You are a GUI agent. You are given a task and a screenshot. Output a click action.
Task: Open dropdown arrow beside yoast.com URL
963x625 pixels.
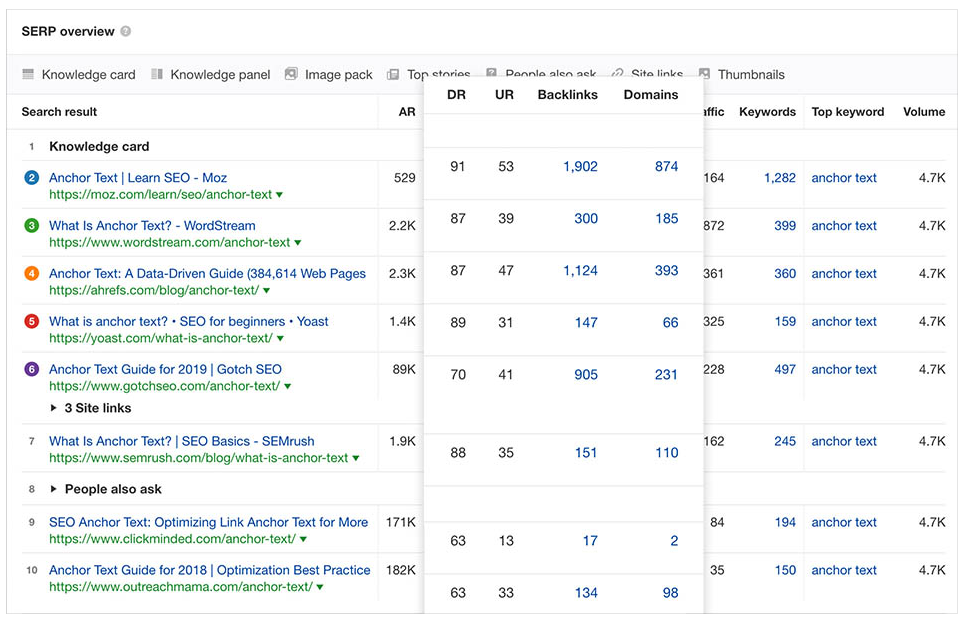click(281, 338)
